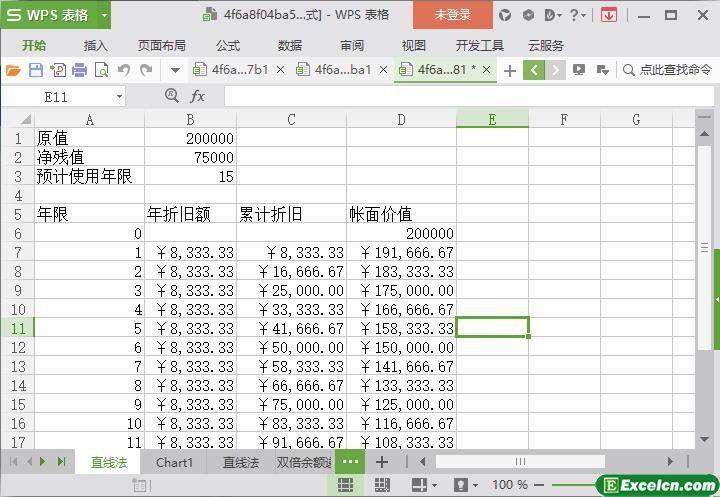Open the quick access toolbar dropdown arrow
Viewport: 720px width, 497px height.
pyautogui.click(x=175, y=71)
